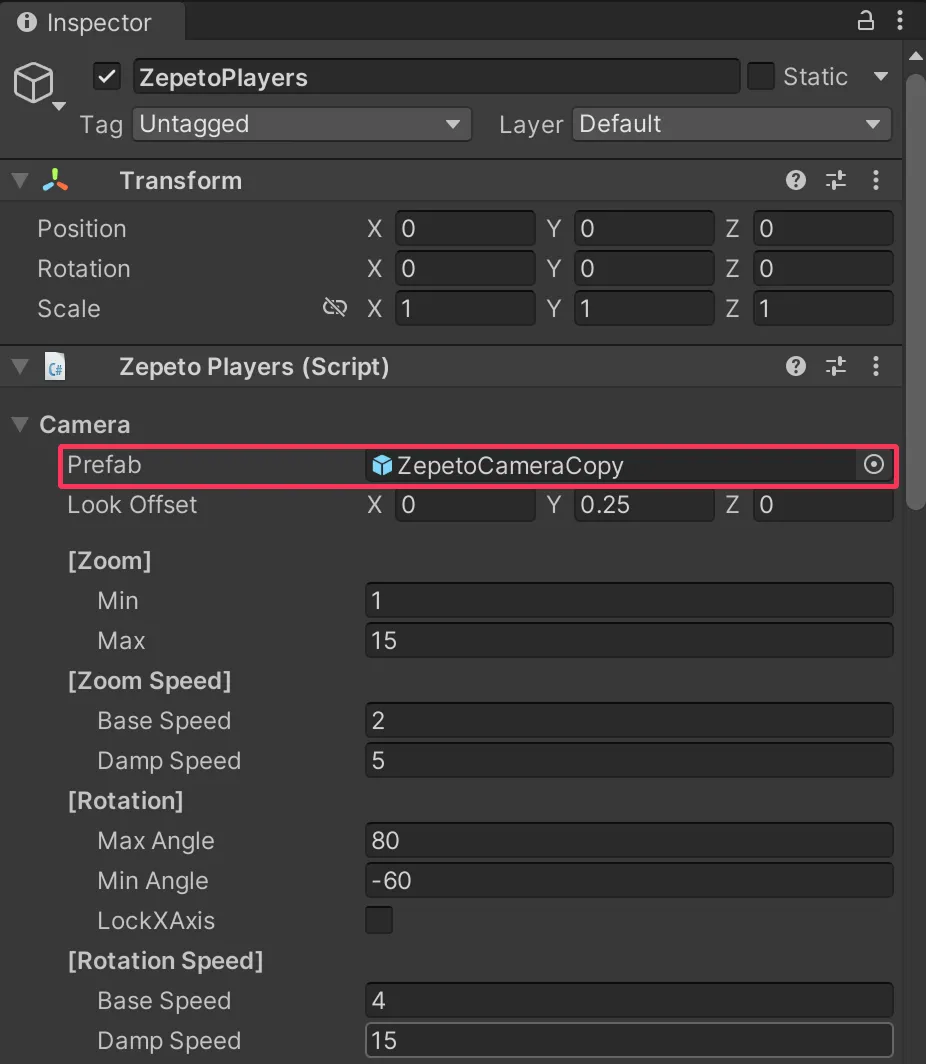This screenshot has height=1064, width=926.
Task: Click the Zoom Max value field
Action: pyautogui.click(x=629, y=640)
